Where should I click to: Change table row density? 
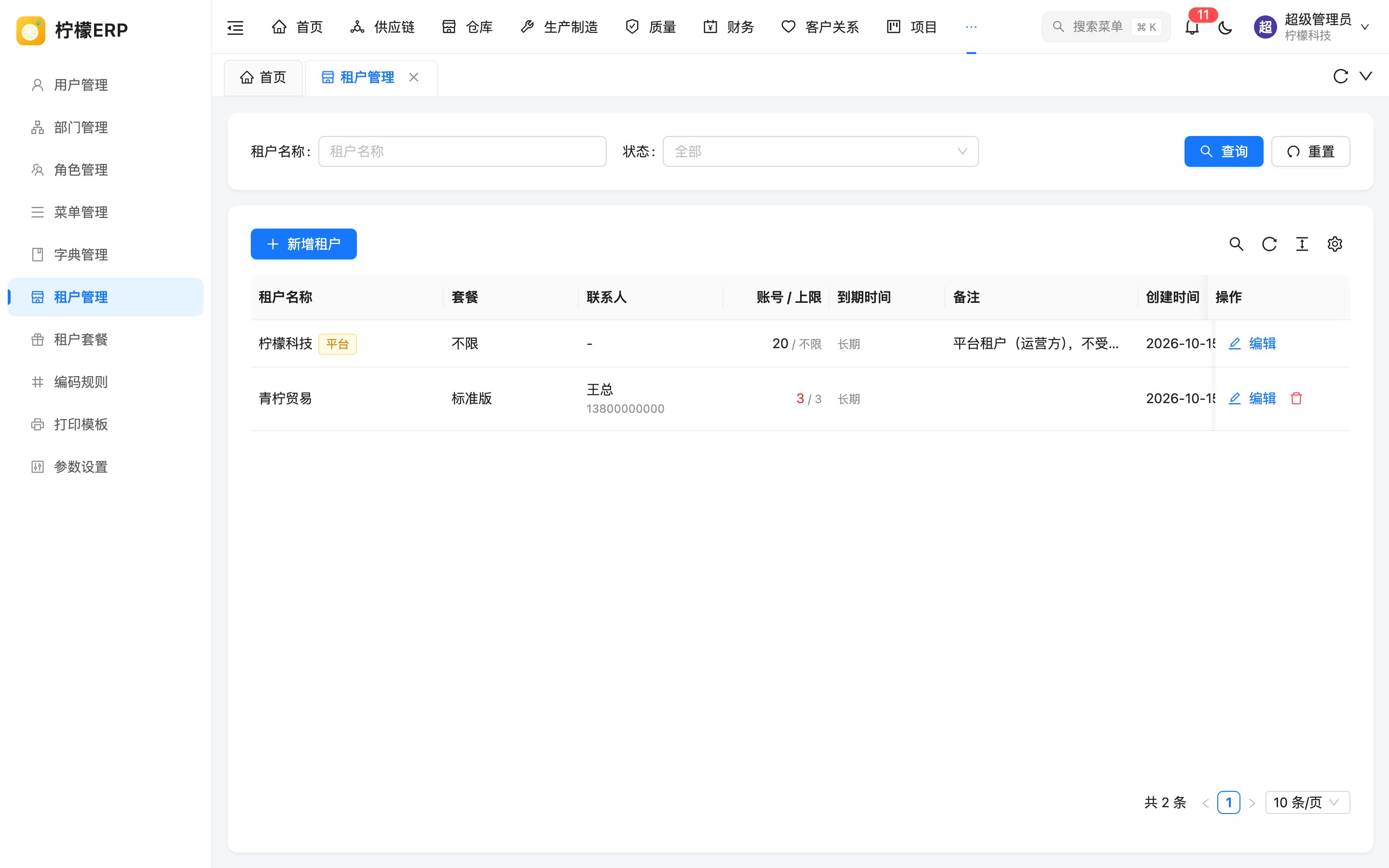[x=1302, y=244]
